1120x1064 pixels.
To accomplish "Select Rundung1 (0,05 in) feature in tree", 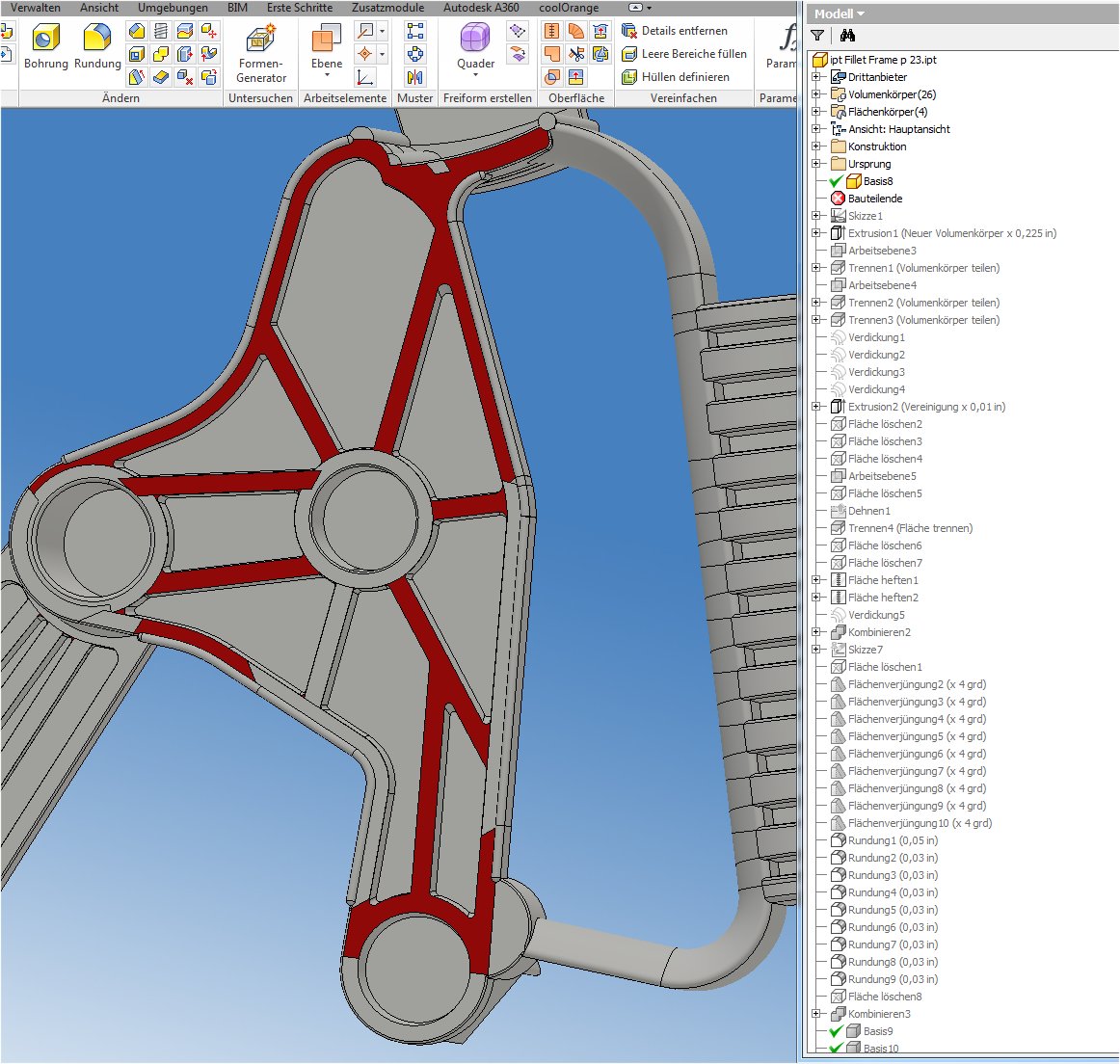I will coord(892,840).
